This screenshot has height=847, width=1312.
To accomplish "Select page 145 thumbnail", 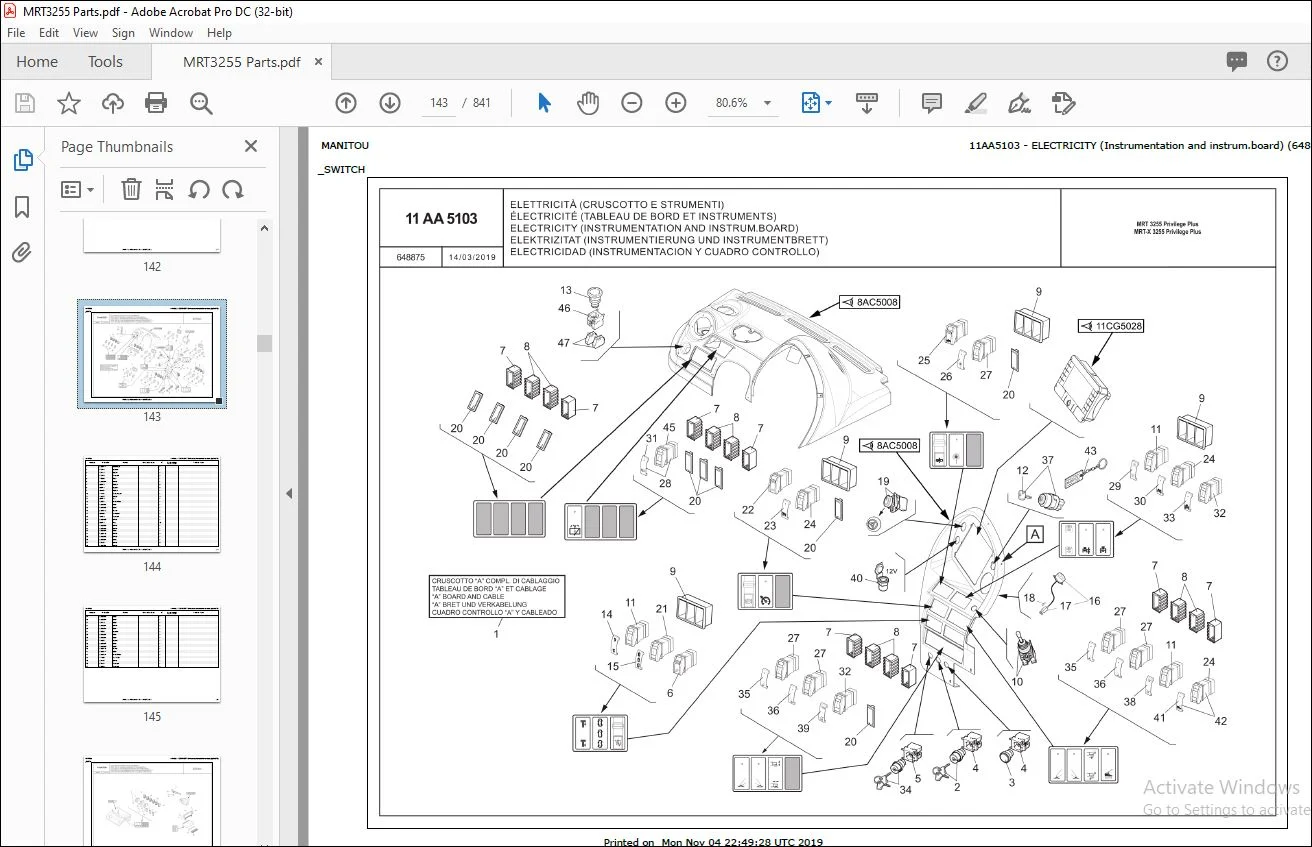I will pyautogui.click(x=152, y=654).
